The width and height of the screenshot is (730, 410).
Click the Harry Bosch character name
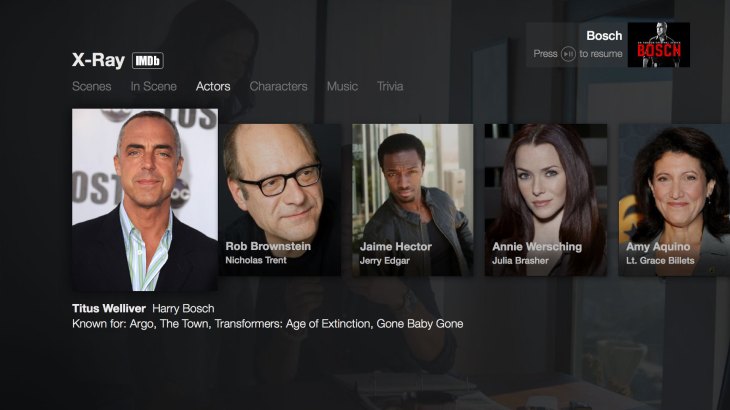click(183, 309)
